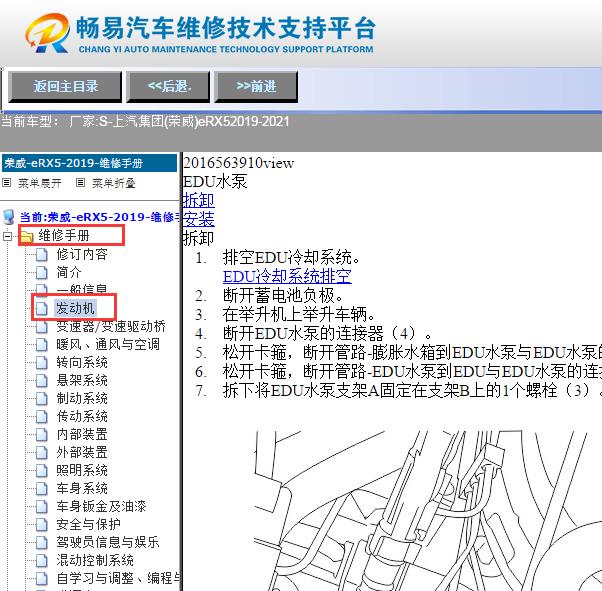Open the 转向系统 tree item

coord(82,363)
